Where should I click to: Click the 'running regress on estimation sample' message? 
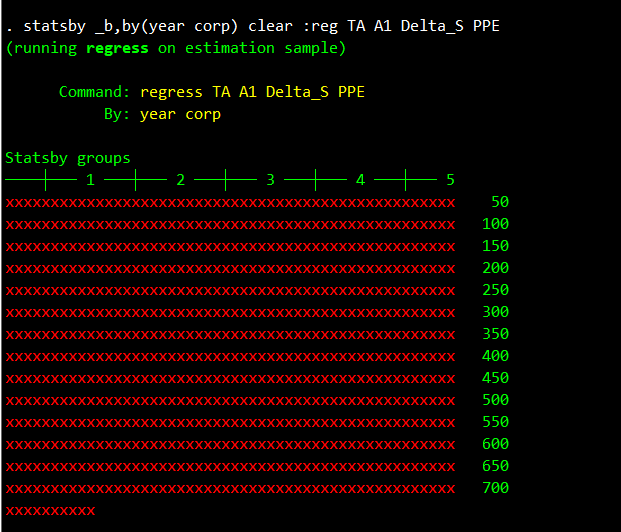pos(176,48)
